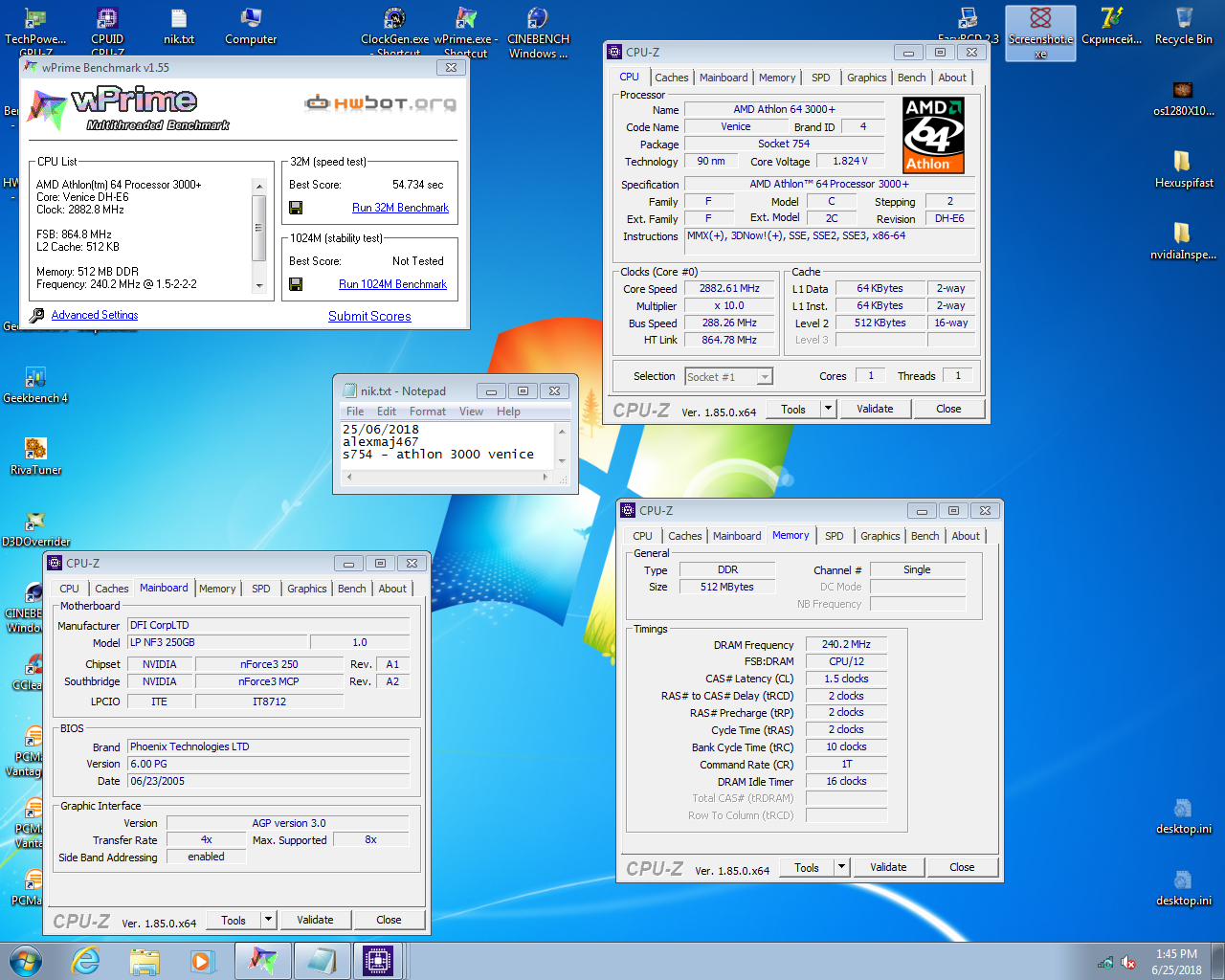This screenshot has height=980, width=1225.
Task: Click Run 32M Benchmark link
Action: click(400, 208)
